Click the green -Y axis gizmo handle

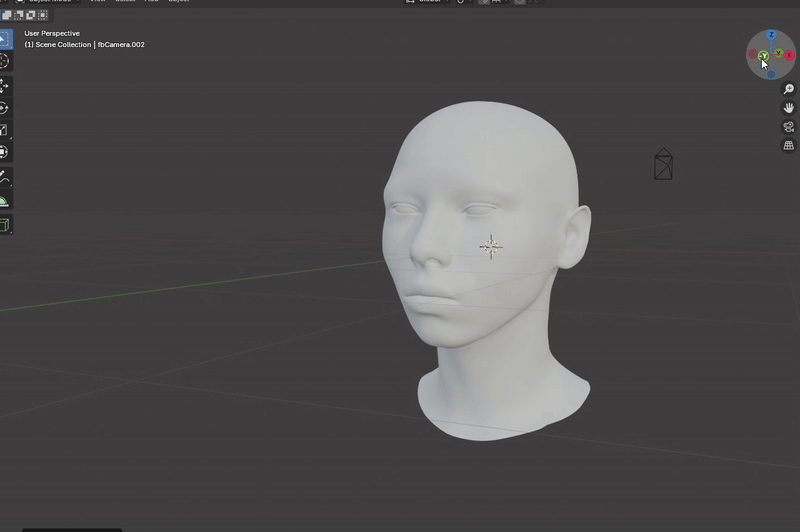coord(764,56)
